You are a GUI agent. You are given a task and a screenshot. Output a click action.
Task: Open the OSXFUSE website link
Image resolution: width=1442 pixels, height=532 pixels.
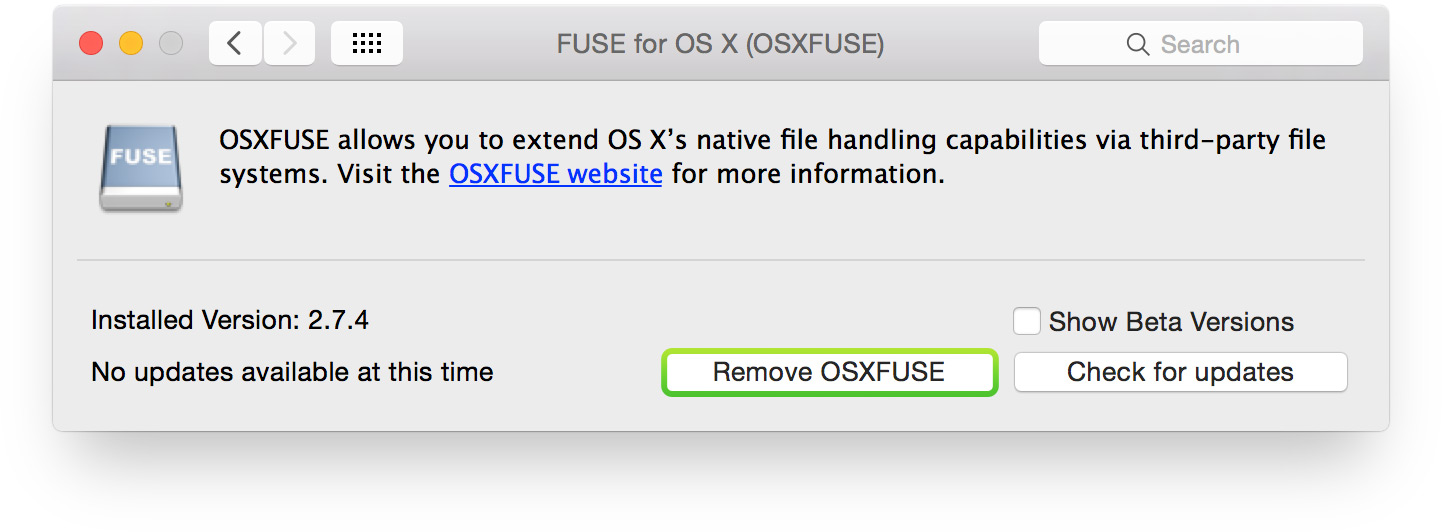pyautogui.click(x=555, y=174)
